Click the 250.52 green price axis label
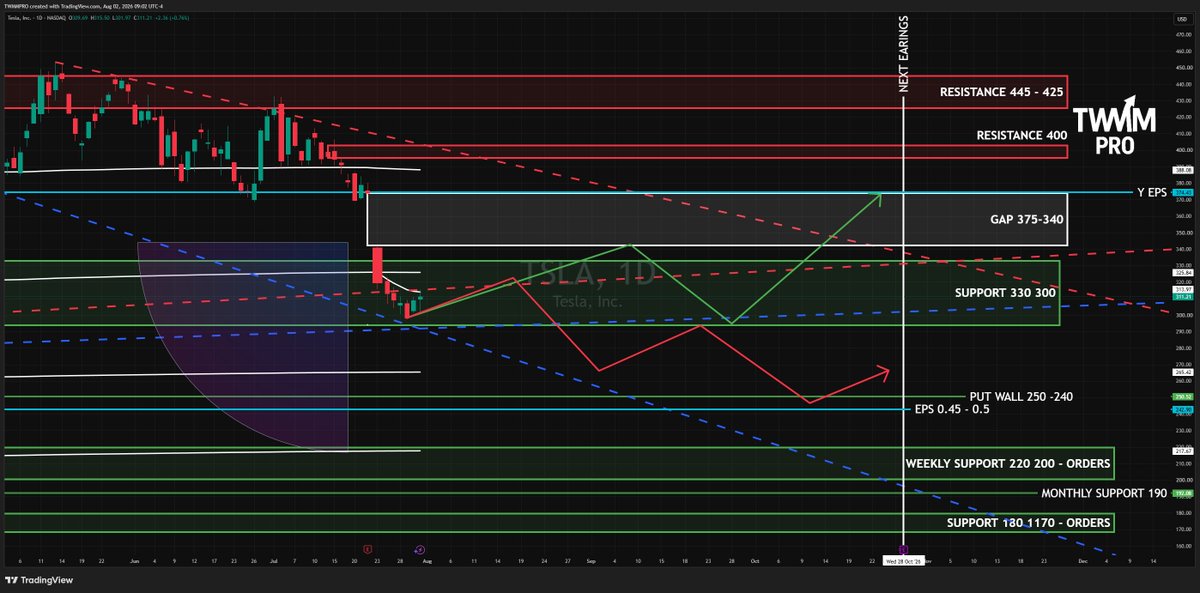The image size is (1200, 593). 1181,397
